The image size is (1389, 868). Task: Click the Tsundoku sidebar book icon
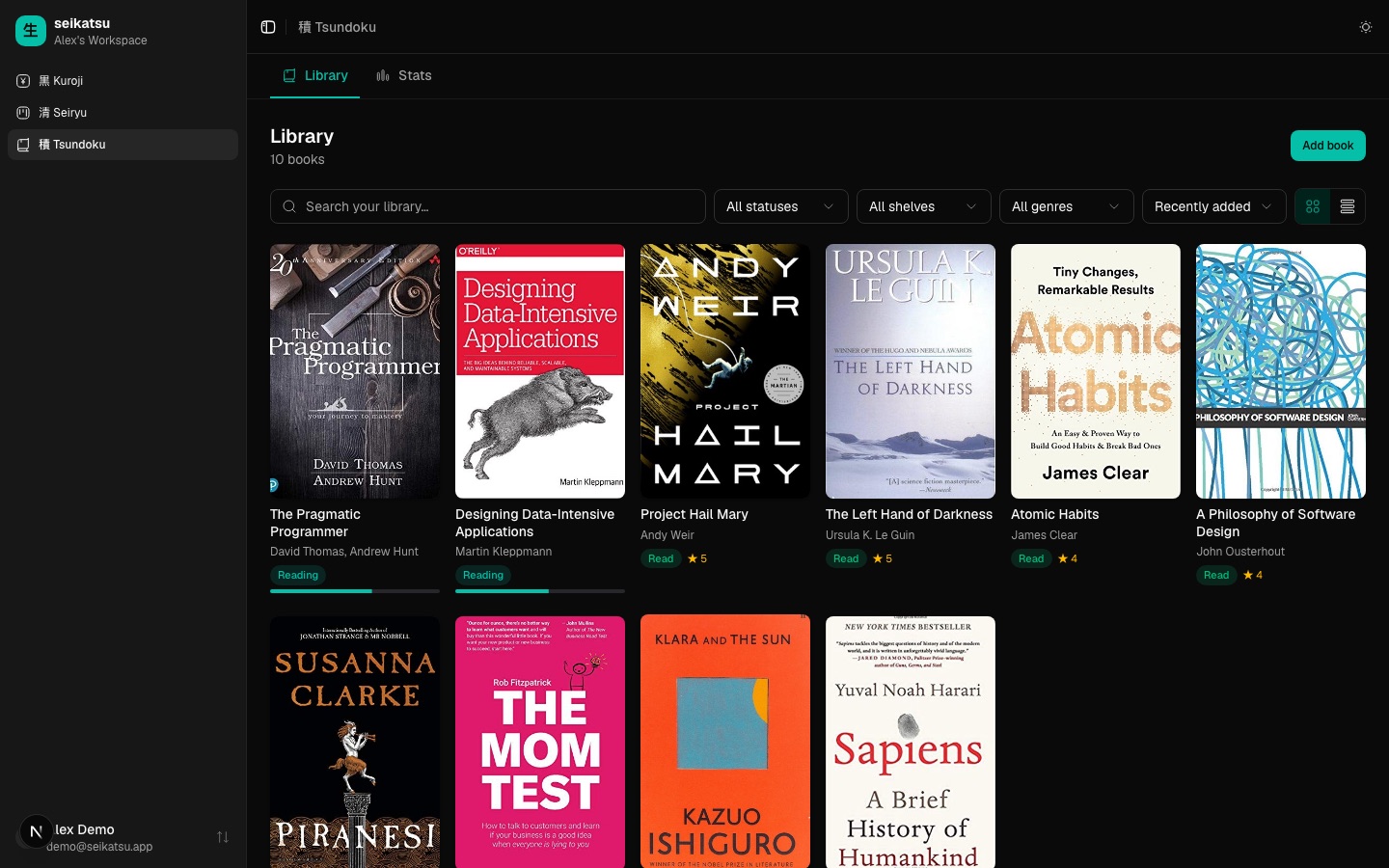click(x=23, y=145)
